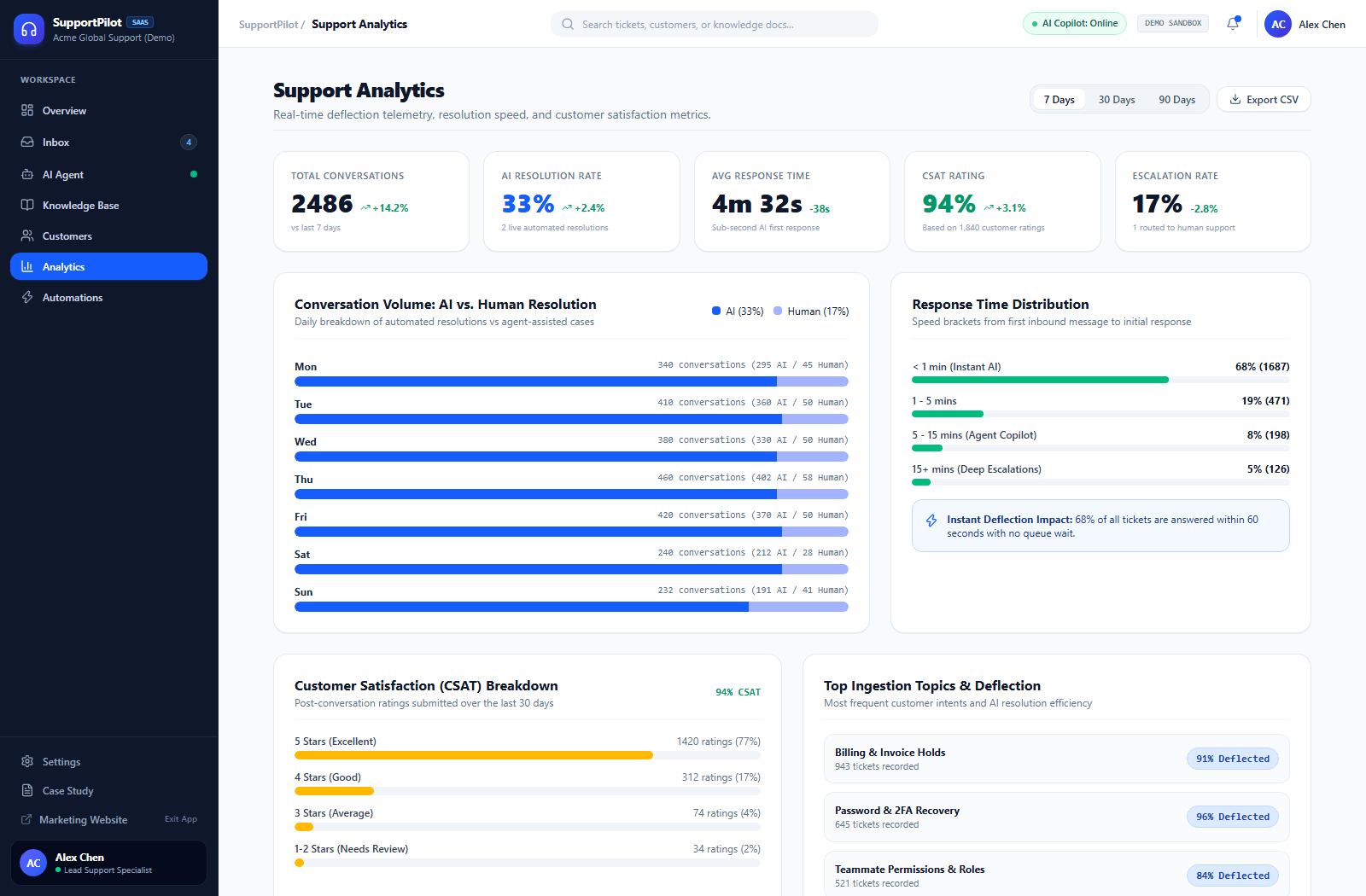Click the AI Agent green status dot
Screen dimensions: 1366x896
pyautogui.click(x=194, y=174)
